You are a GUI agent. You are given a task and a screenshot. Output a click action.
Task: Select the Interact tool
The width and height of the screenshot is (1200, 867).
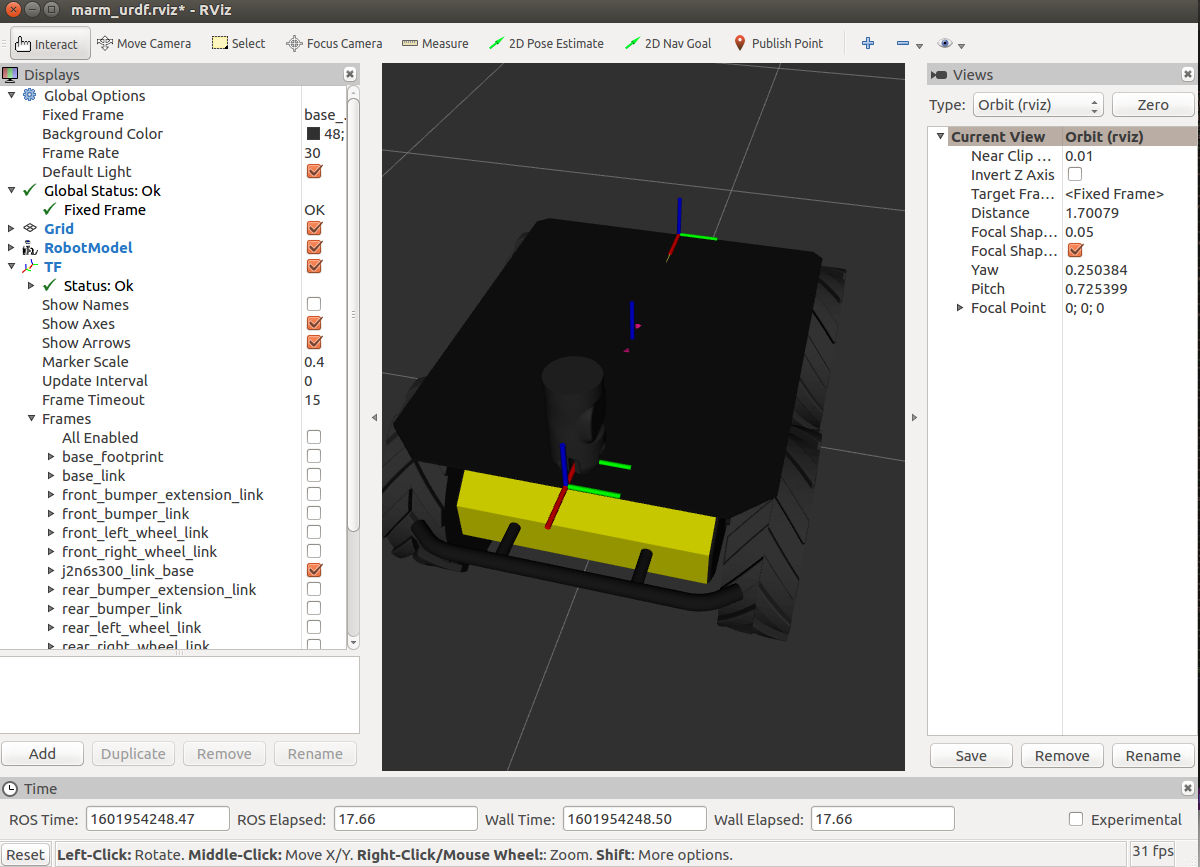pyautogui.click(x=49, y=44)
